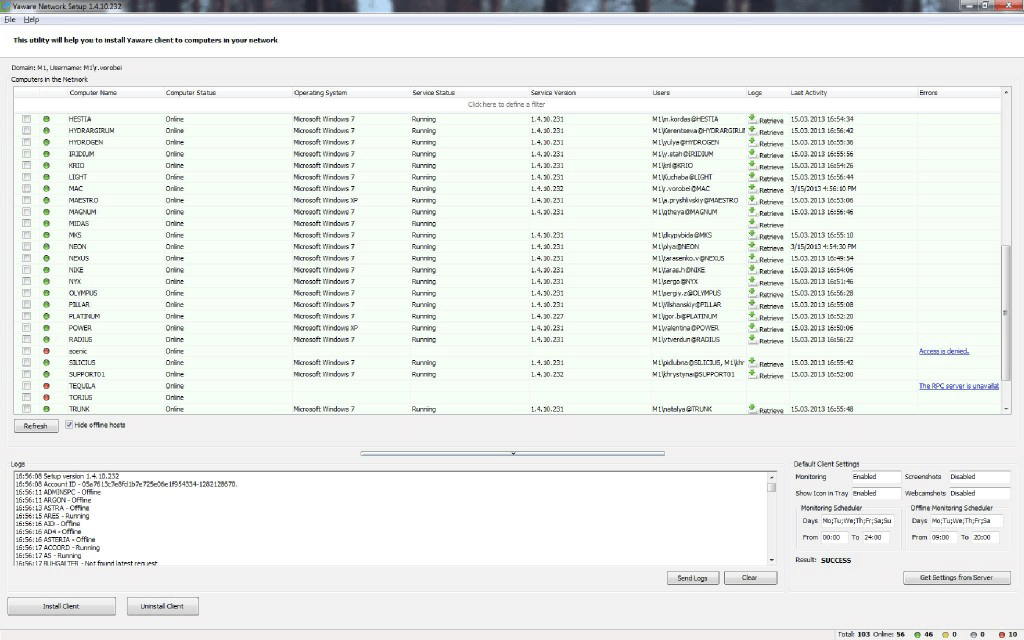Check the box for TRUNK
The image size is (1024, 640).
26,409
